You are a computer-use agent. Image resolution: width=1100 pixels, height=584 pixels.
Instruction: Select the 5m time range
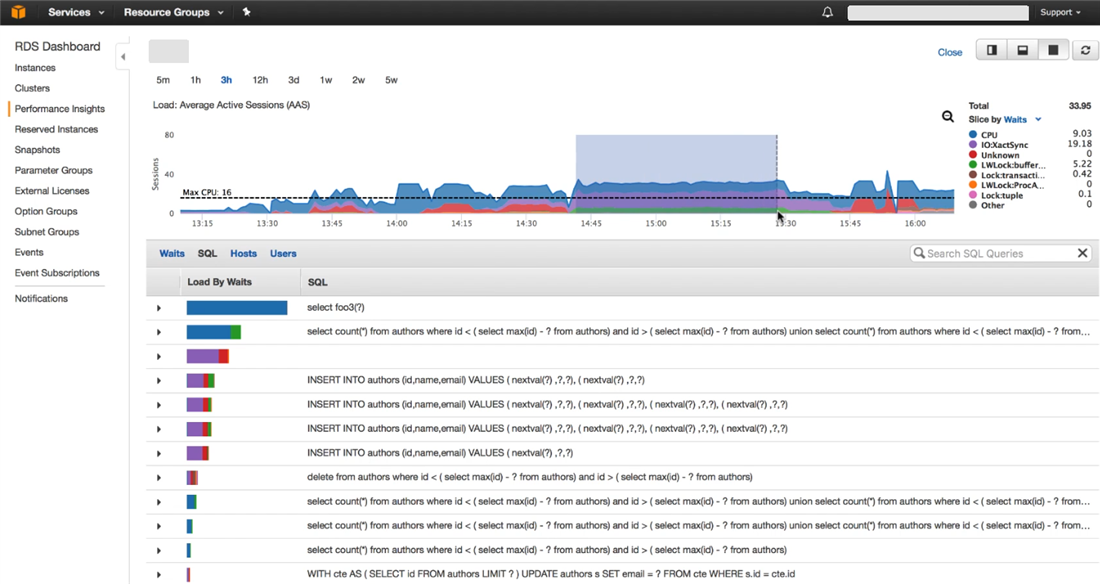(x=163, y=80)
